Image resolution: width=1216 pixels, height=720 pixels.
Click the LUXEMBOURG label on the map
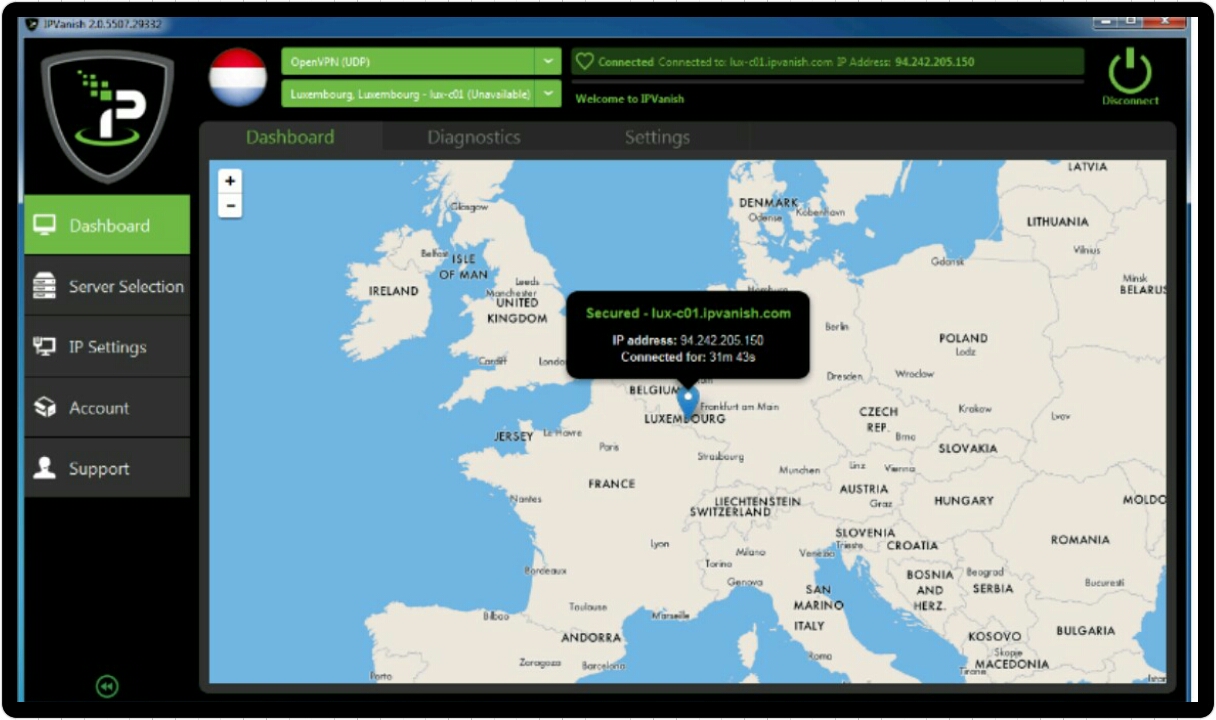(x=685, y=419)
